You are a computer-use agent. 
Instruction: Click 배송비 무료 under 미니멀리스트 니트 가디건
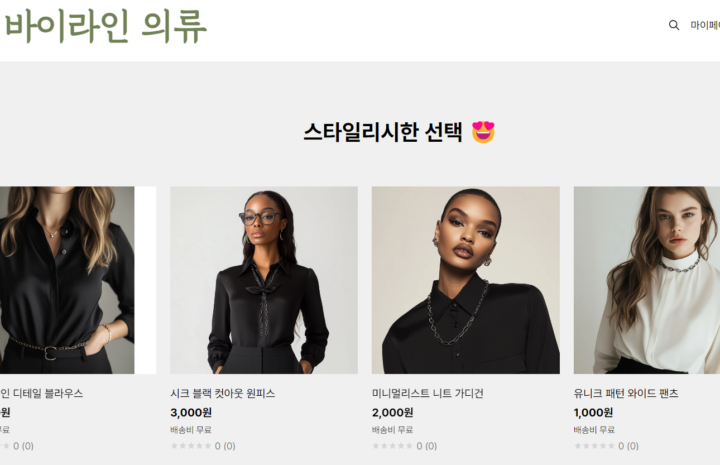393,430
